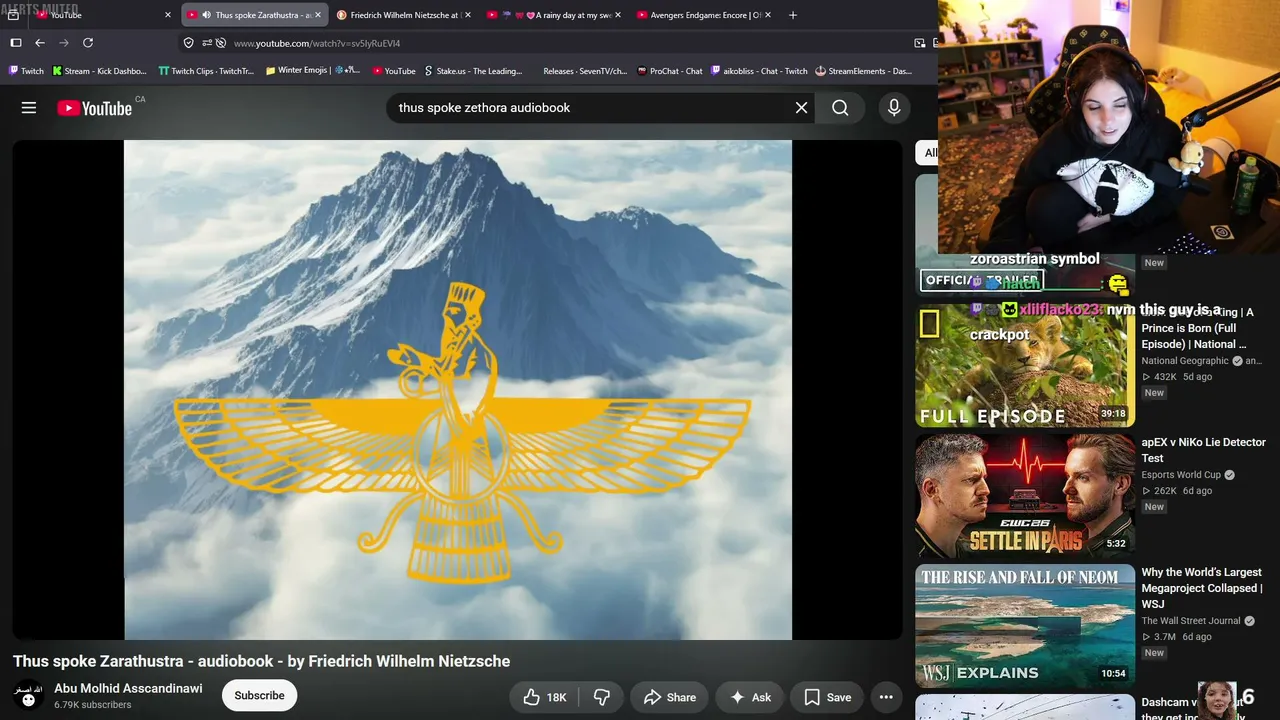1280x720 pixels.
Task: Open the ProChat - Chat bookmark
Action: pos(669,71)
